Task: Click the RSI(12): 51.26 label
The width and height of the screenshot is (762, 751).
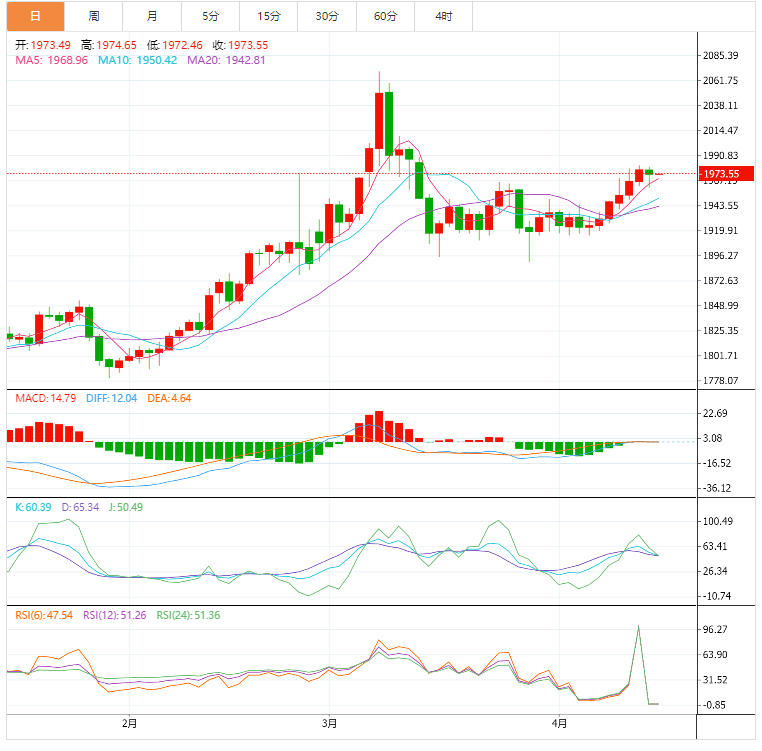Action: point(115,615)
